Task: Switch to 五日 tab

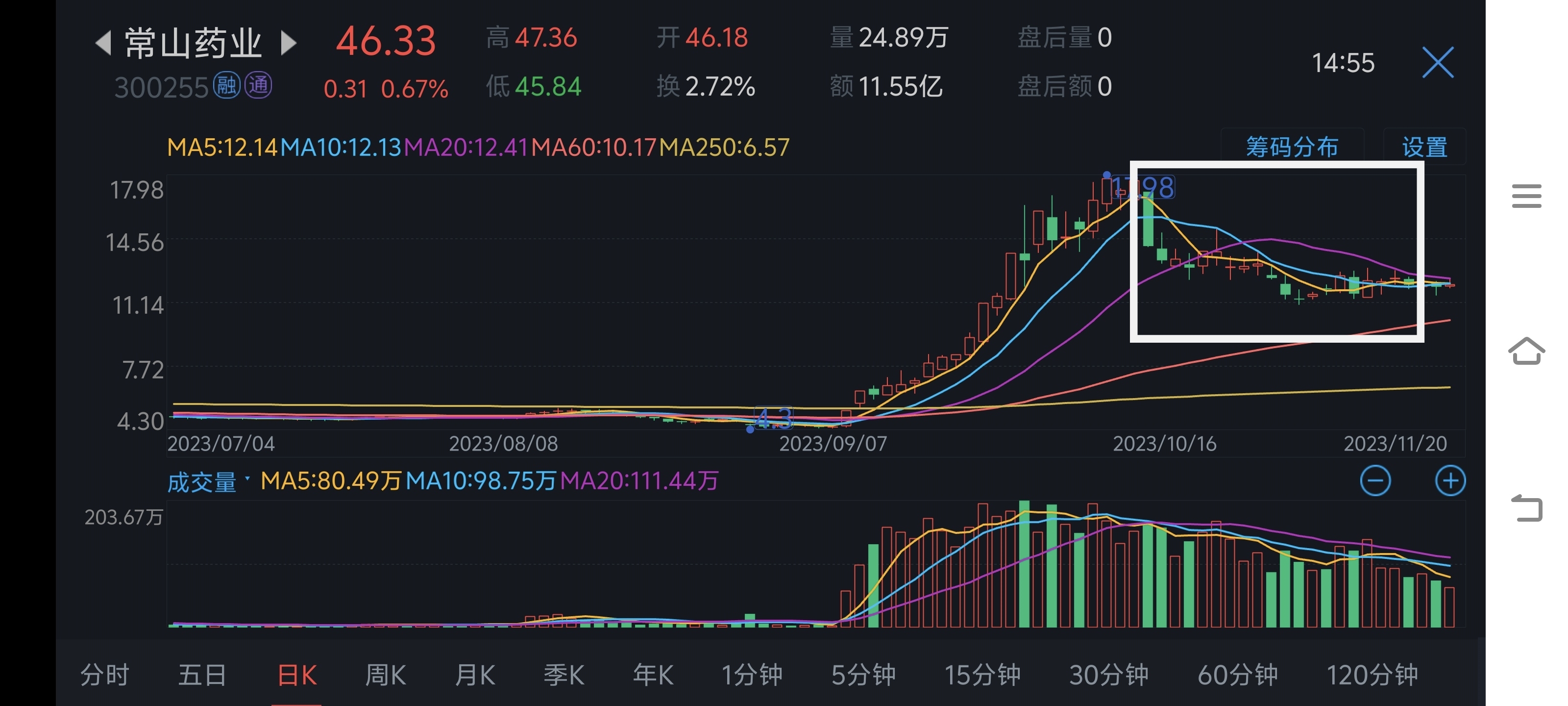Action: pos(202,674)
